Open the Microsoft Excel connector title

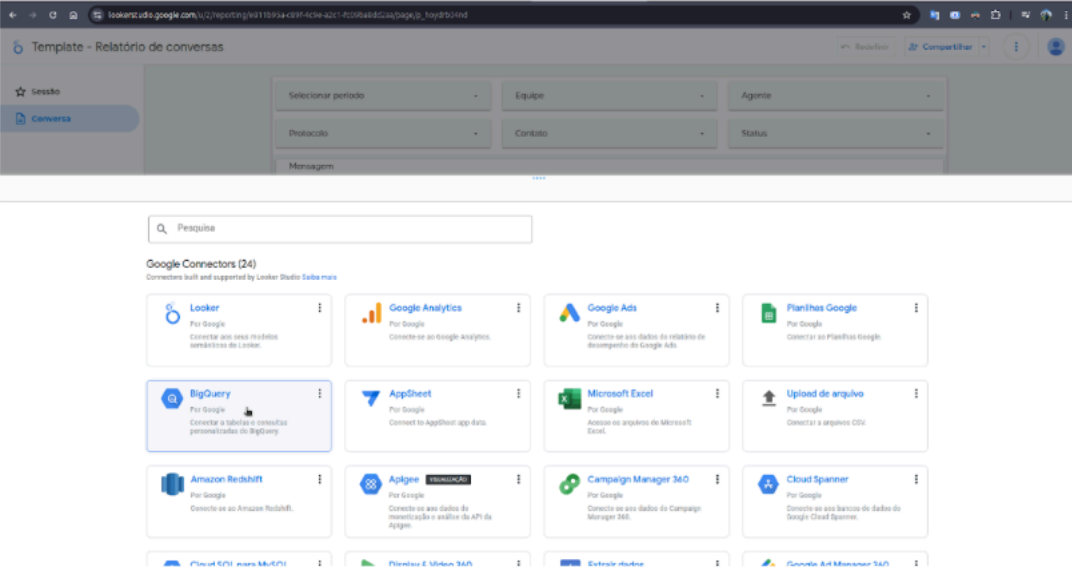(x=620, y=393)
